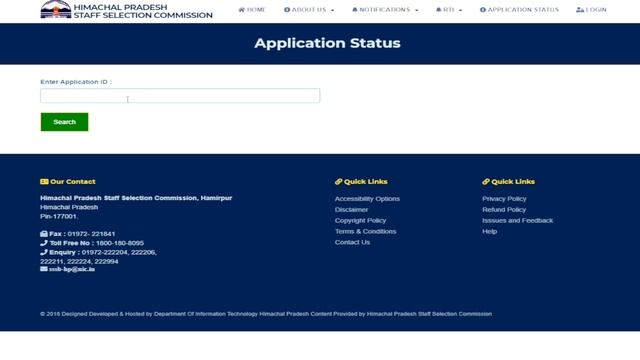Open the About Us menu
This screenshot has width=640, height=360.
pos(309,9)
